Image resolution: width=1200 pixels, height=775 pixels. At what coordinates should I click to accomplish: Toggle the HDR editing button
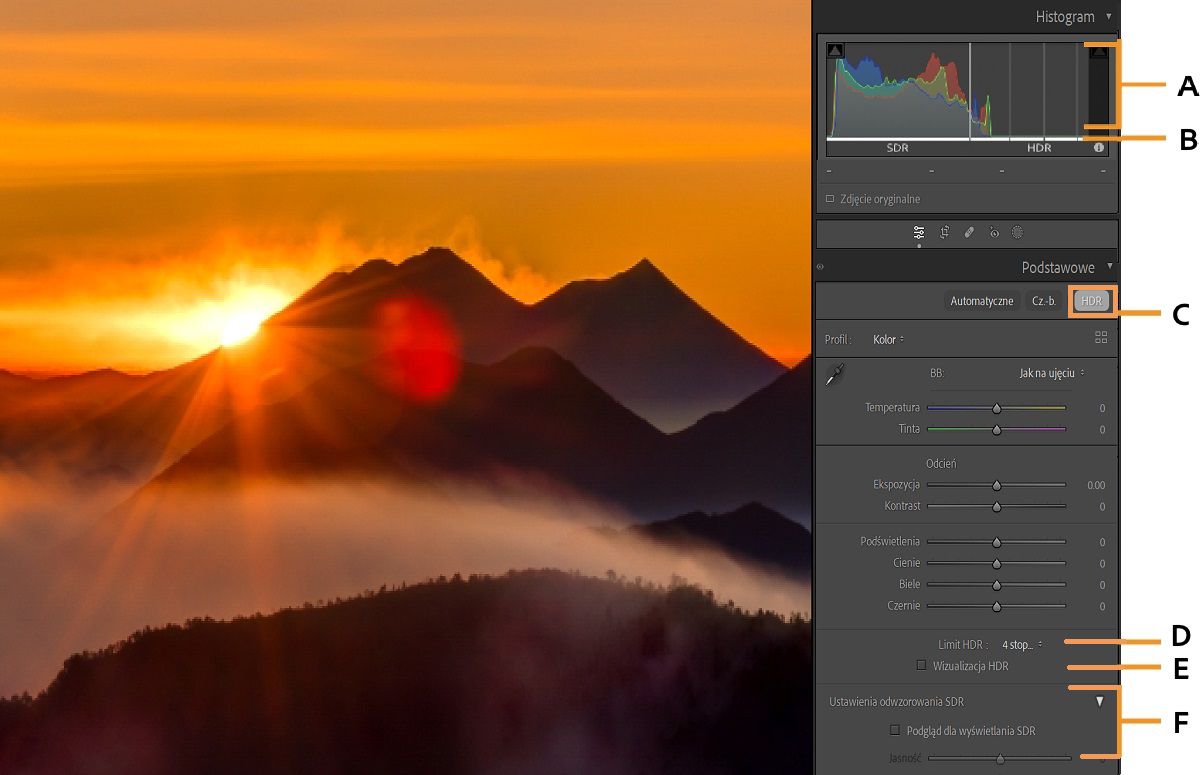point(1091,301)
